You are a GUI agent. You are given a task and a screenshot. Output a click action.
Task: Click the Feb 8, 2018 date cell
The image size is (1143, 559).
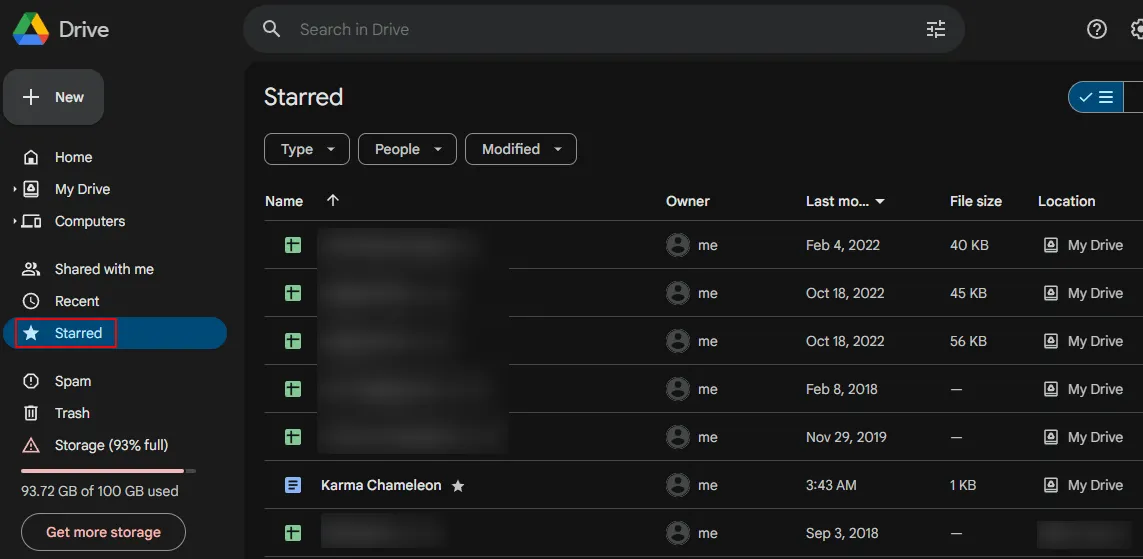(842, 389)
